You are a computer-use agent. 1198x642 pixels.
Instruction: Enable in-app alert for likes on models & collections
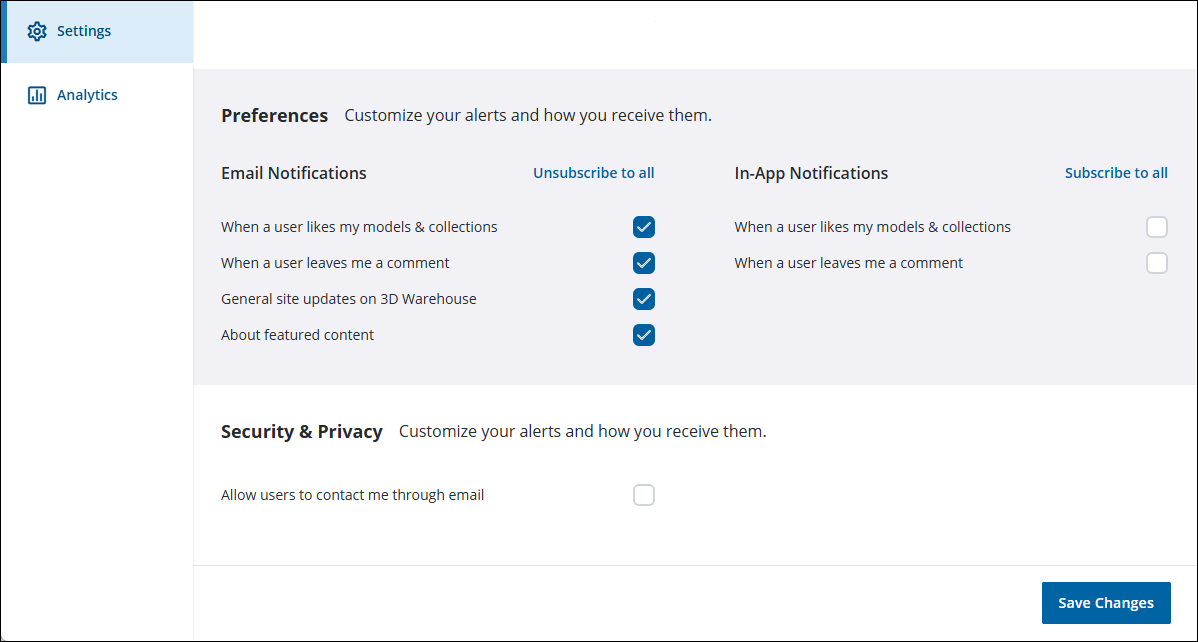point(1157,227)
